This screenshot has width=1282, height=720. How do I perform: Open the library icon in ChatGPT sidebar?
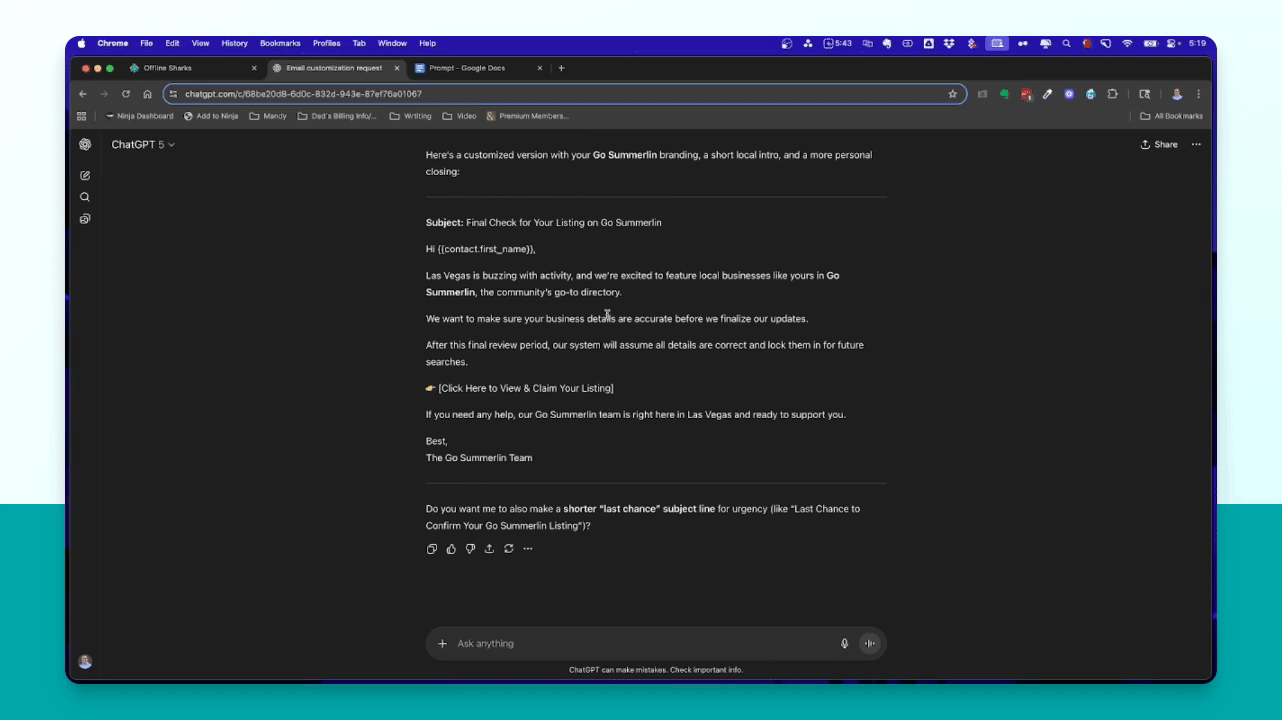tap(85, 219)
